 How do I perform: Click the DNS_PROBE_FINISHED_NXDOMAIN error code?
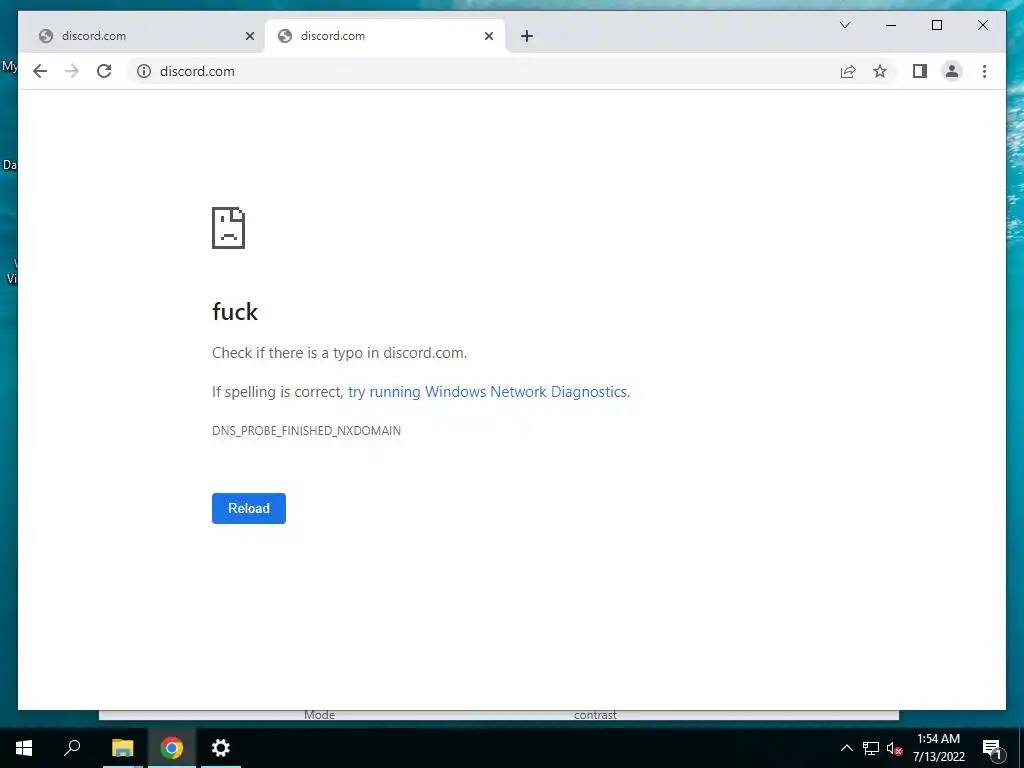(306, 430)
